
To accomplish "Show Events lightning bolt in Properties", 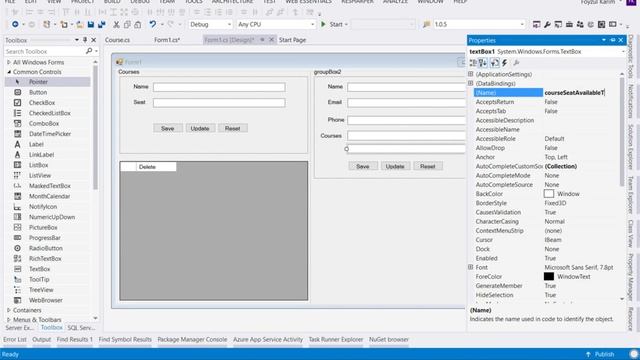I will [x=505, y=63].
